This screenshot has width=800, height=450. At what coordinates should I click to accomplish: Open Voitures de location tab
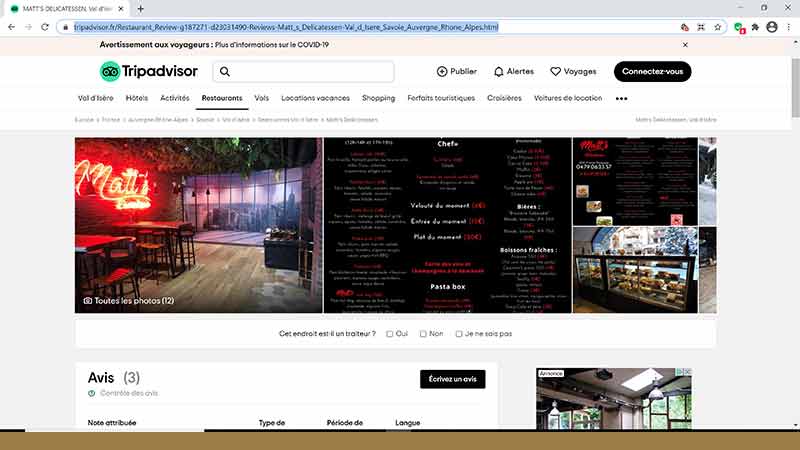[x=568, y=98]
